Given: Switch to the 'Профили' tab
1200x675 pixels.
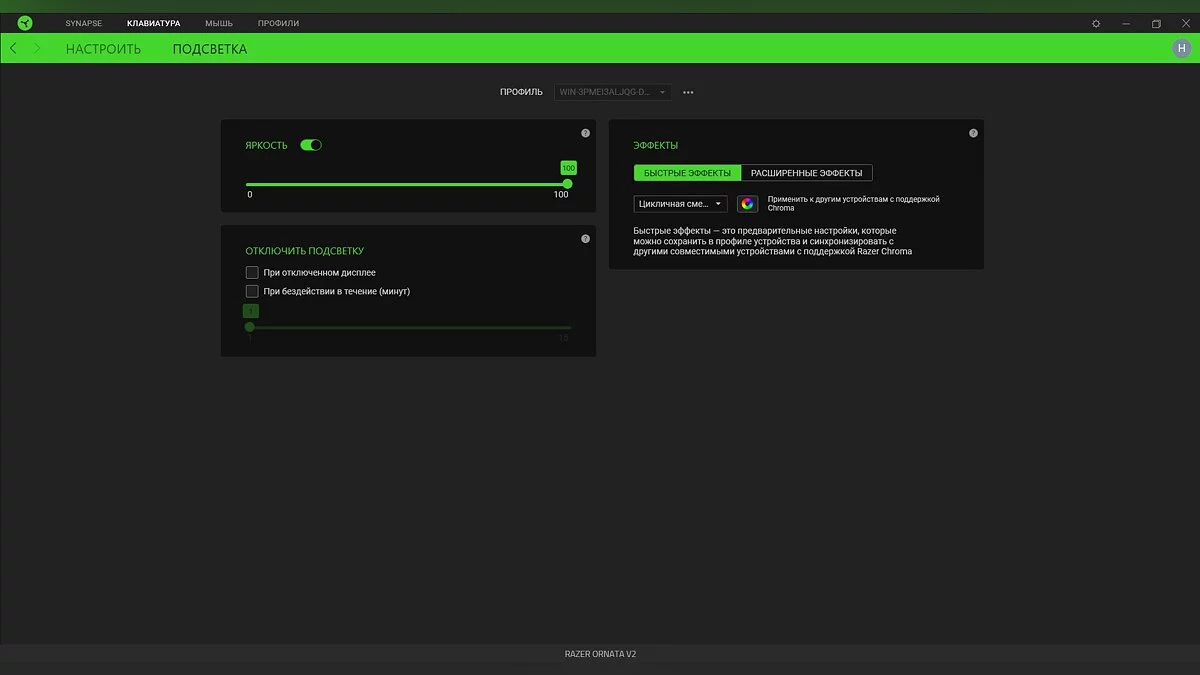Looking at the screenshot, I should [278, 23].
